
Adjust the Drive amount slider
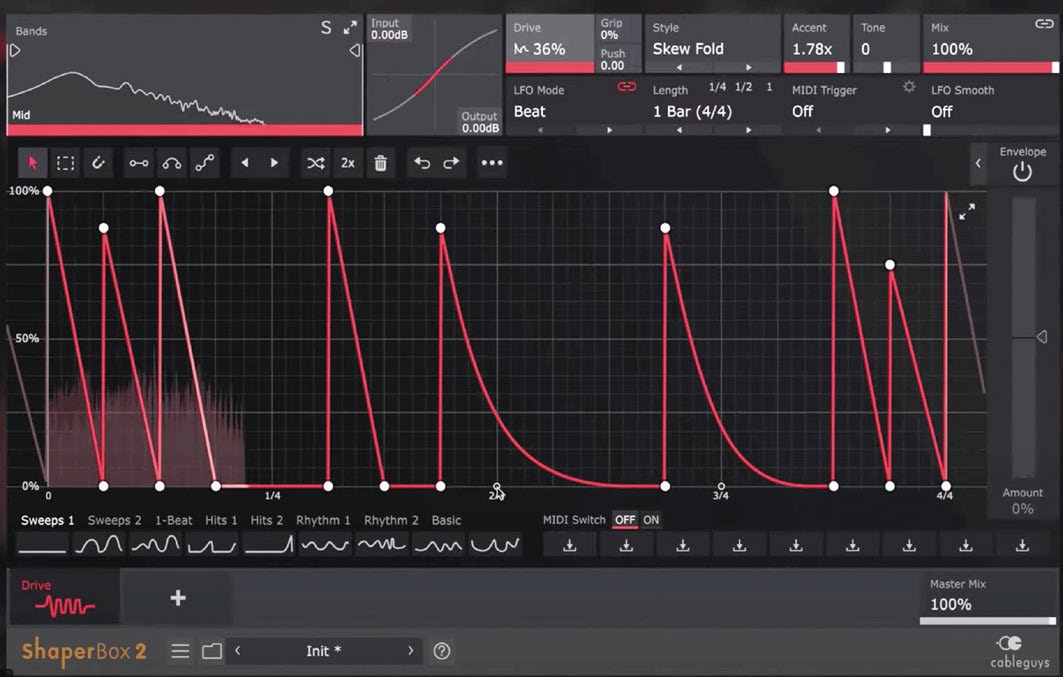pyautogui.click(x=550, y=67)
